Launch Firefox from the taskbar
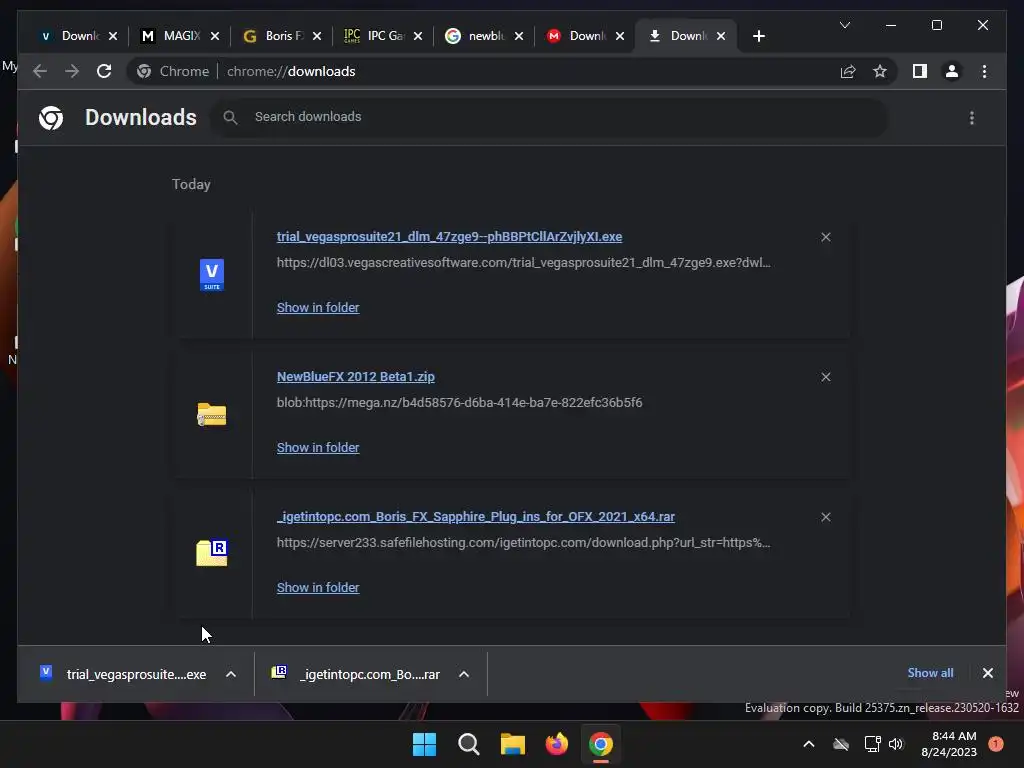1024x768 pixels. (556, 744)
